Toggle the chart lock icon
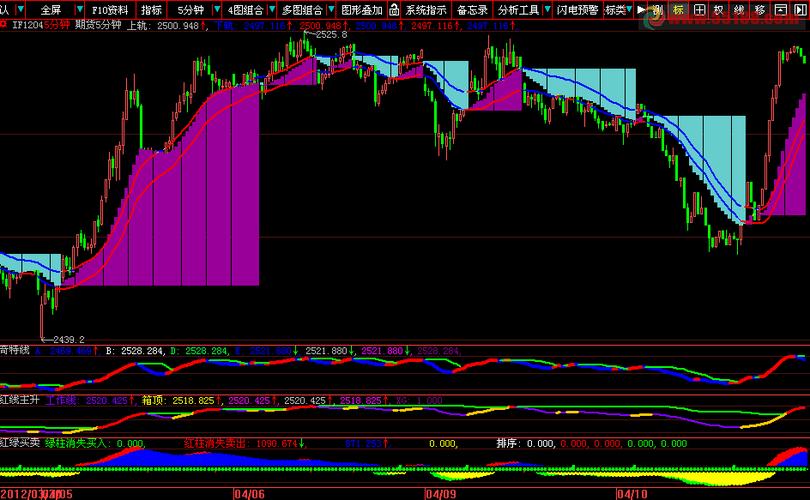 click(x=394, y=9)
